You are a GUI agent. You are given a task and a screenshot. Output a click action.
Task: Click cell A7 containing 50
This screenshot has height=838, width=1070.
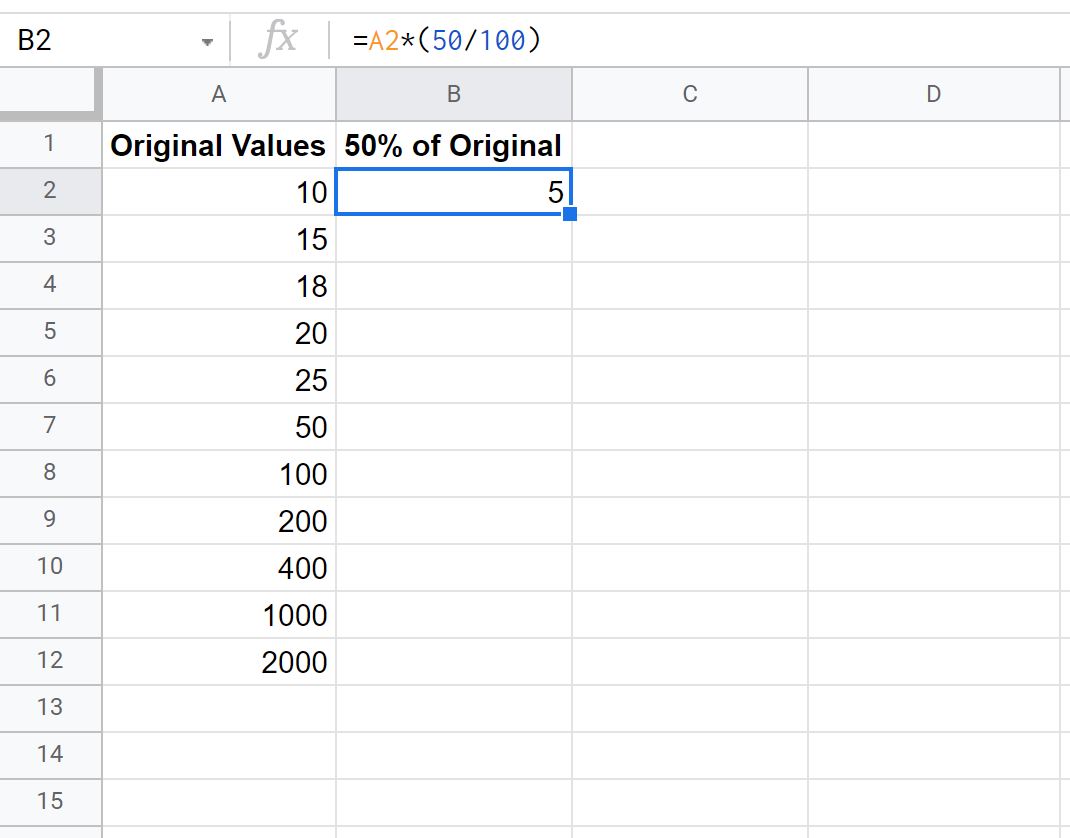pos(218,427)
